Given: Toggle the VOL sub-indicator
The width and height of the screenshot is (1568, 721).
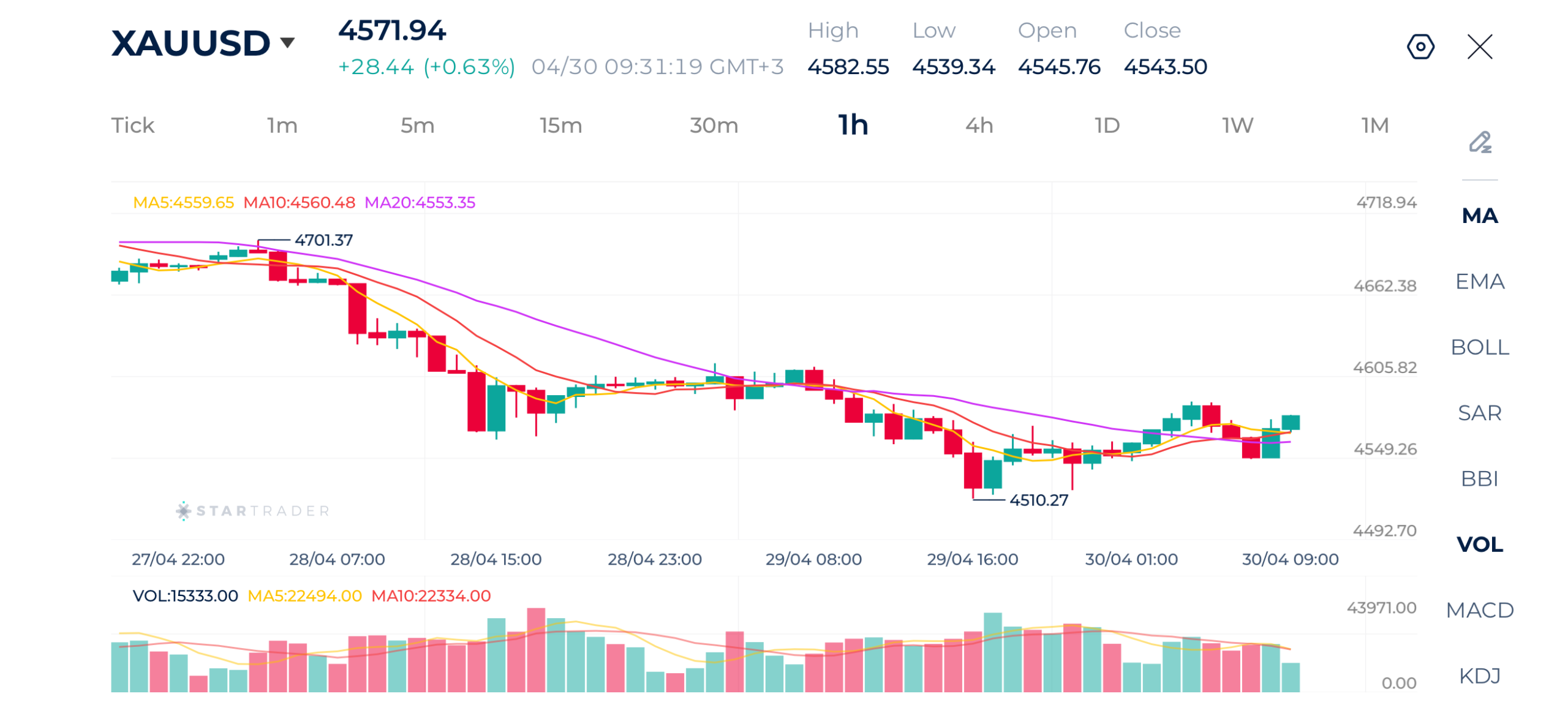Looking at the screenshot, I should click(1480, 543).
